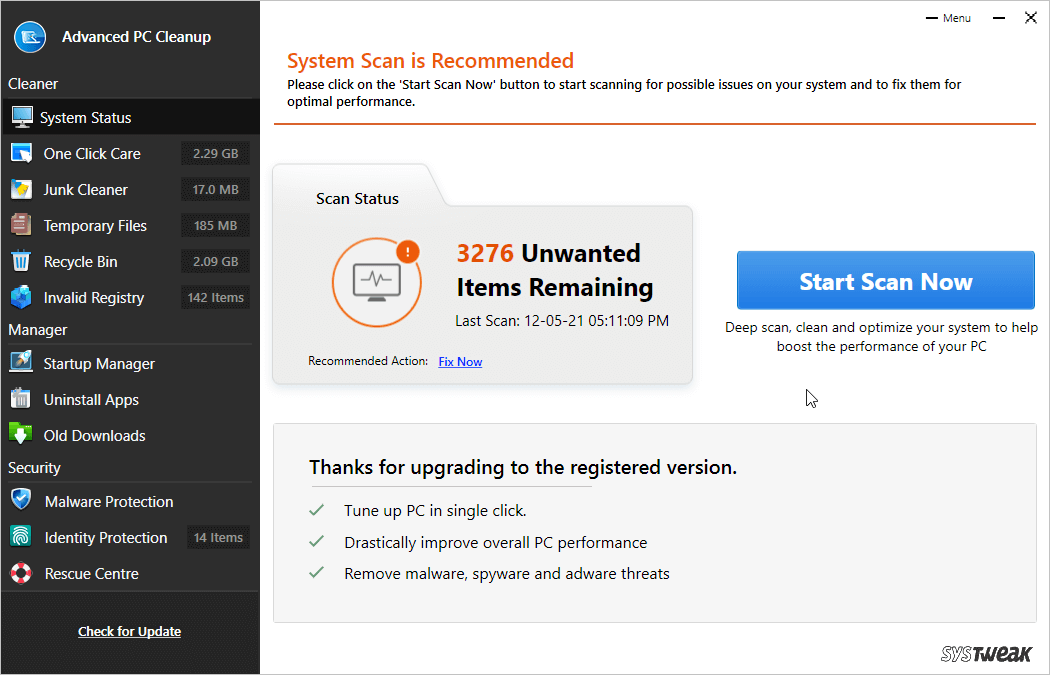
Task: Click the Recycle Bin cleaner icon
Action: [22, 261]
